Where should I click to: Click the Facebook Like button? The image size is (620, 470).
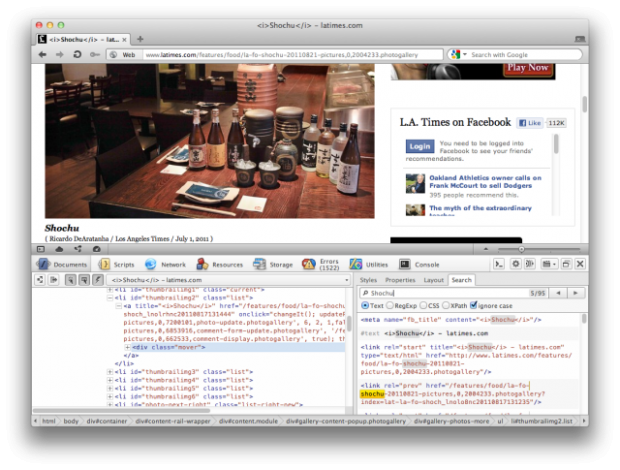pyautogui.click(x=530, y=123)
